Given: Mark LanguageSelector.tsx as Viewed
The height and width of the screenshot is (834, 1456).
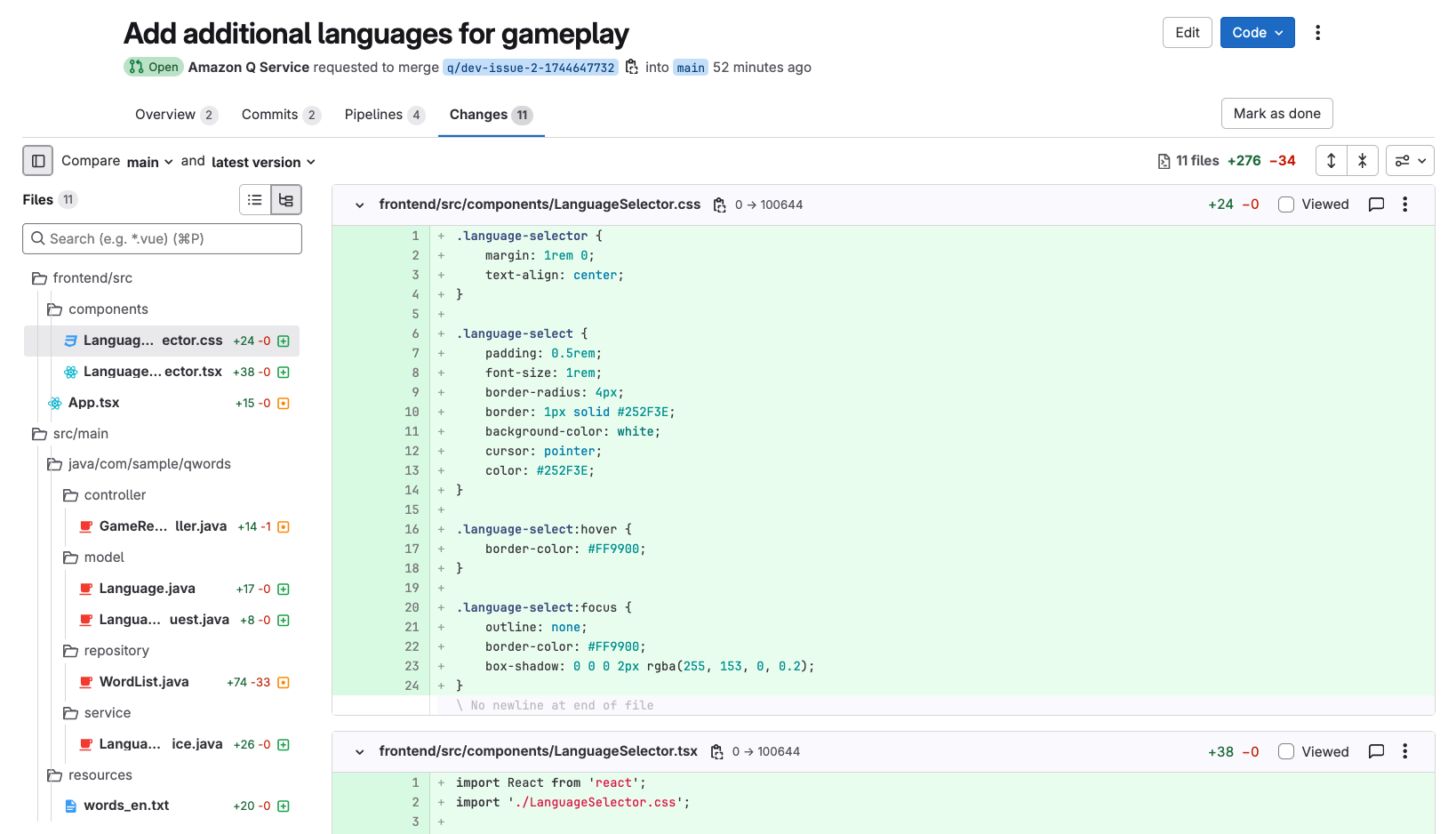Looking at the screenshot, I should tap(1286, 751).
